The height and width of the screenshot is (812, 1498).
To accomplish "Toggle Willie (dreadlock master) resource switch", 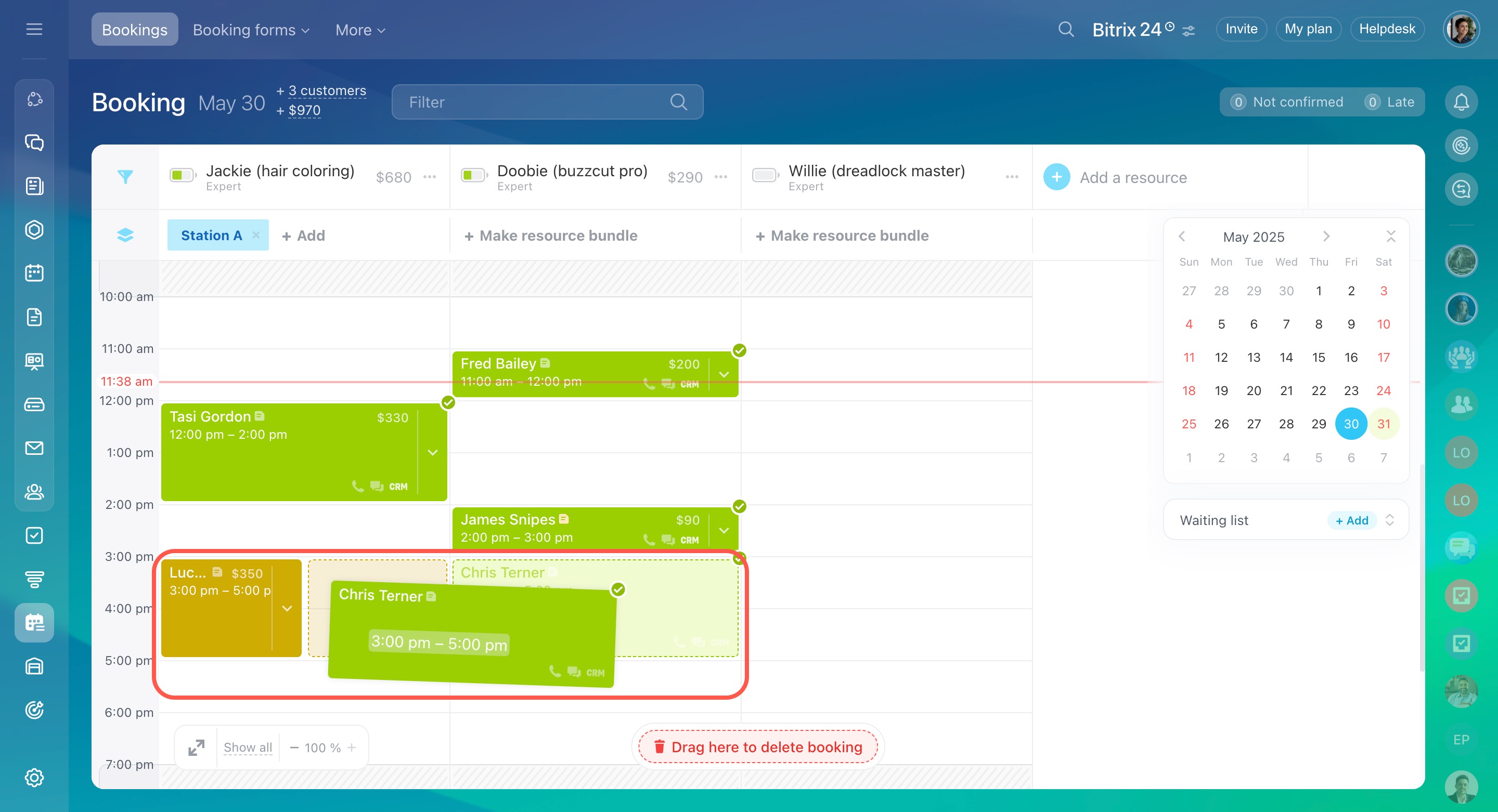I will click(765, 176).
